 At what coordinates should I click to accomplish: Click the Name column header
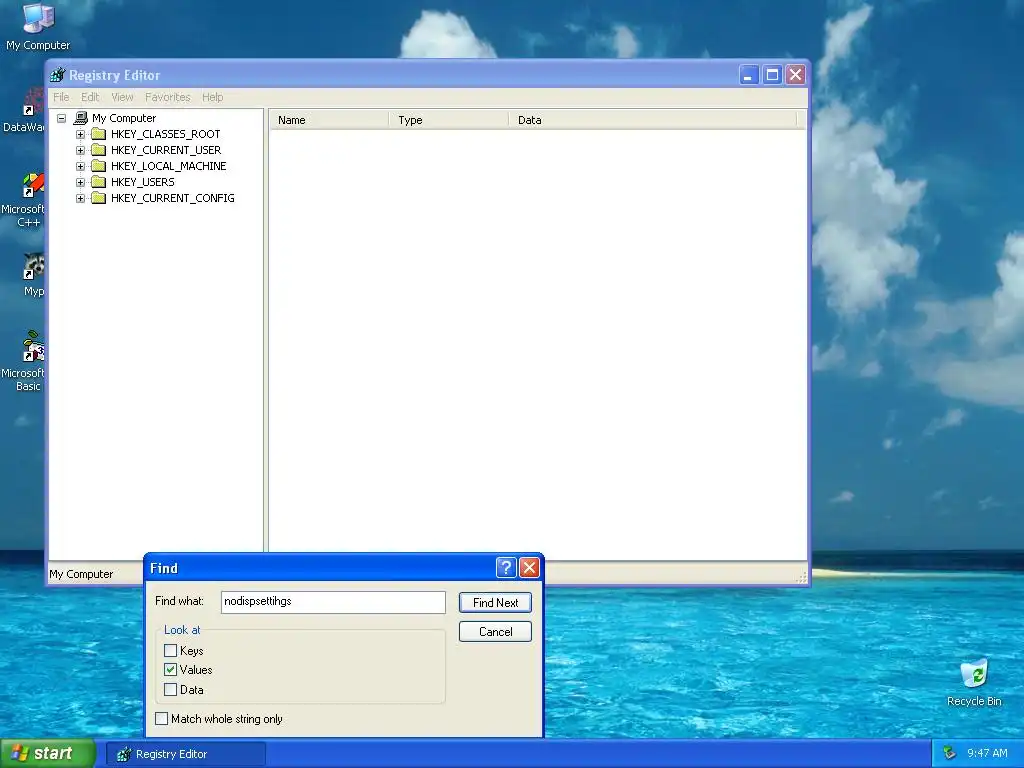pos(330,120)
